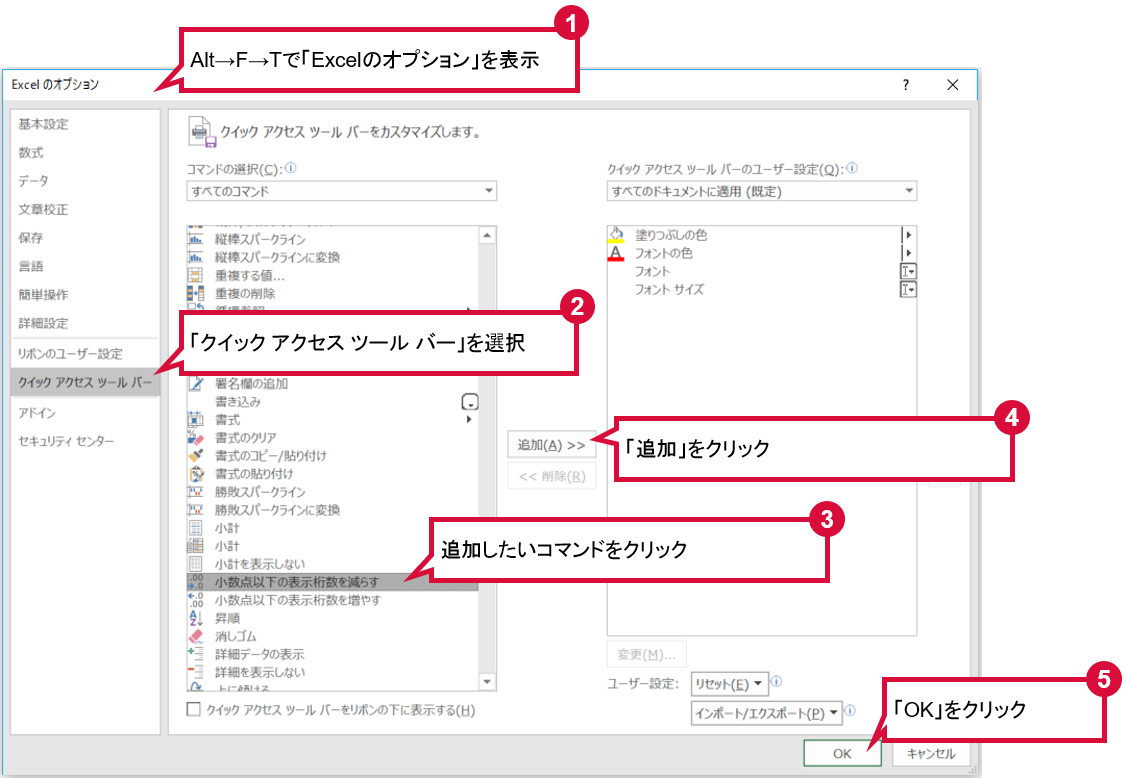The width and height of the screenshot is (1126, 778).
Task: Select the 書式のクリア eraser icon
Action: point(196,438)
